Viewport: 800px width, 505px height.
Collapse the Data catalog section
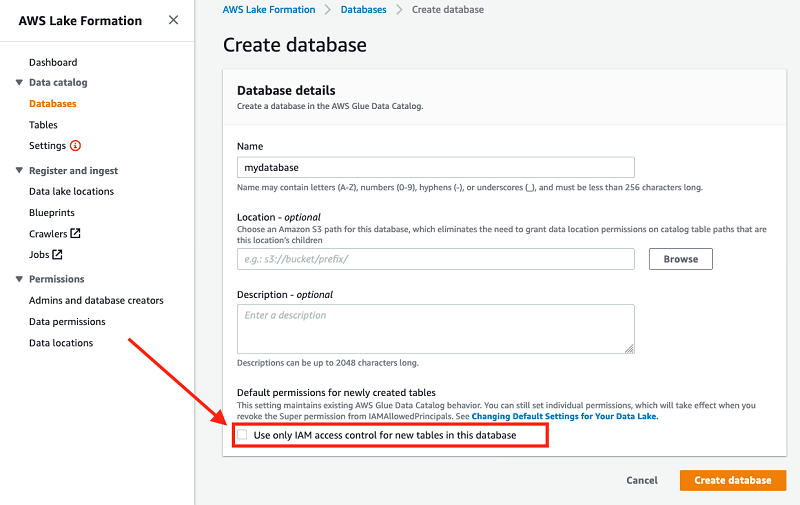[x=19, y=82]
